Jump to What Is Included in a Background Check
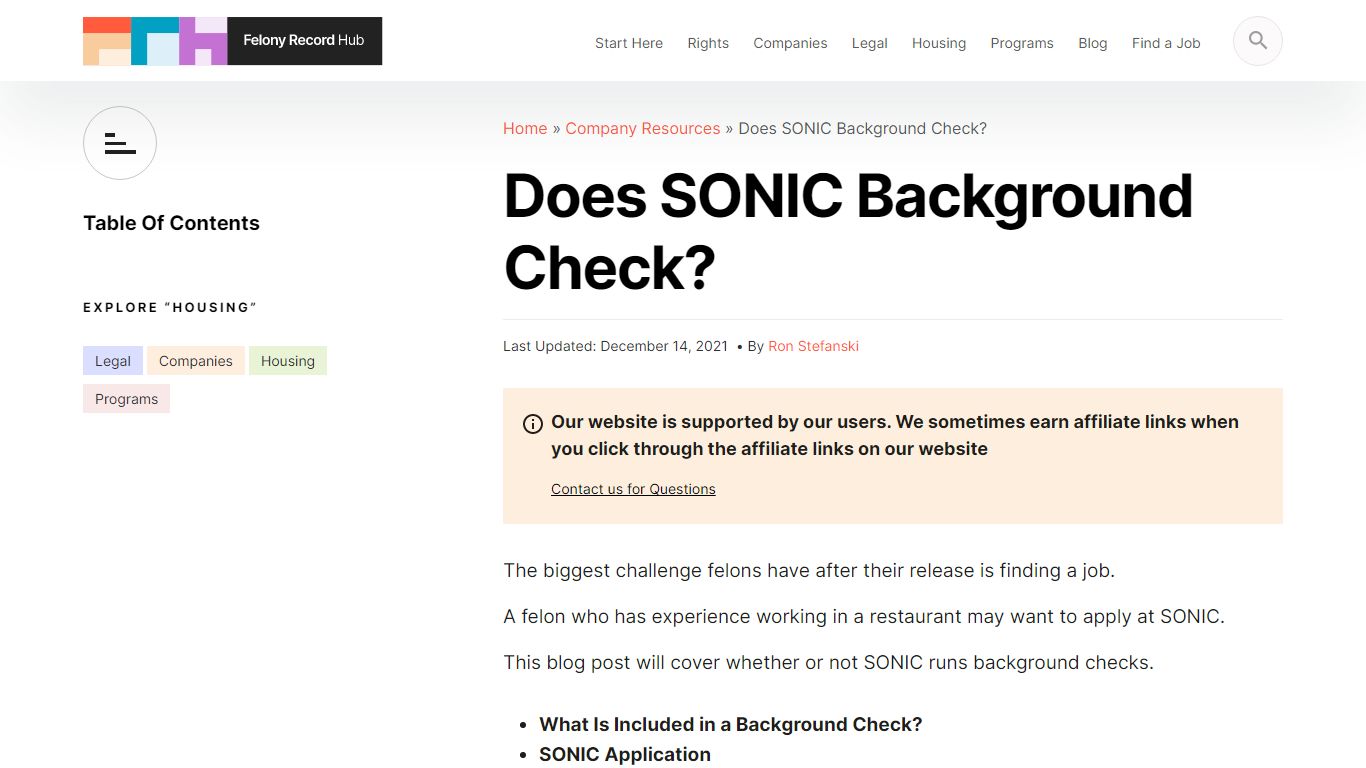Image resolution: width=1366 pixels, height=768 pixels. pyautogui.click(x=731, y=724)
